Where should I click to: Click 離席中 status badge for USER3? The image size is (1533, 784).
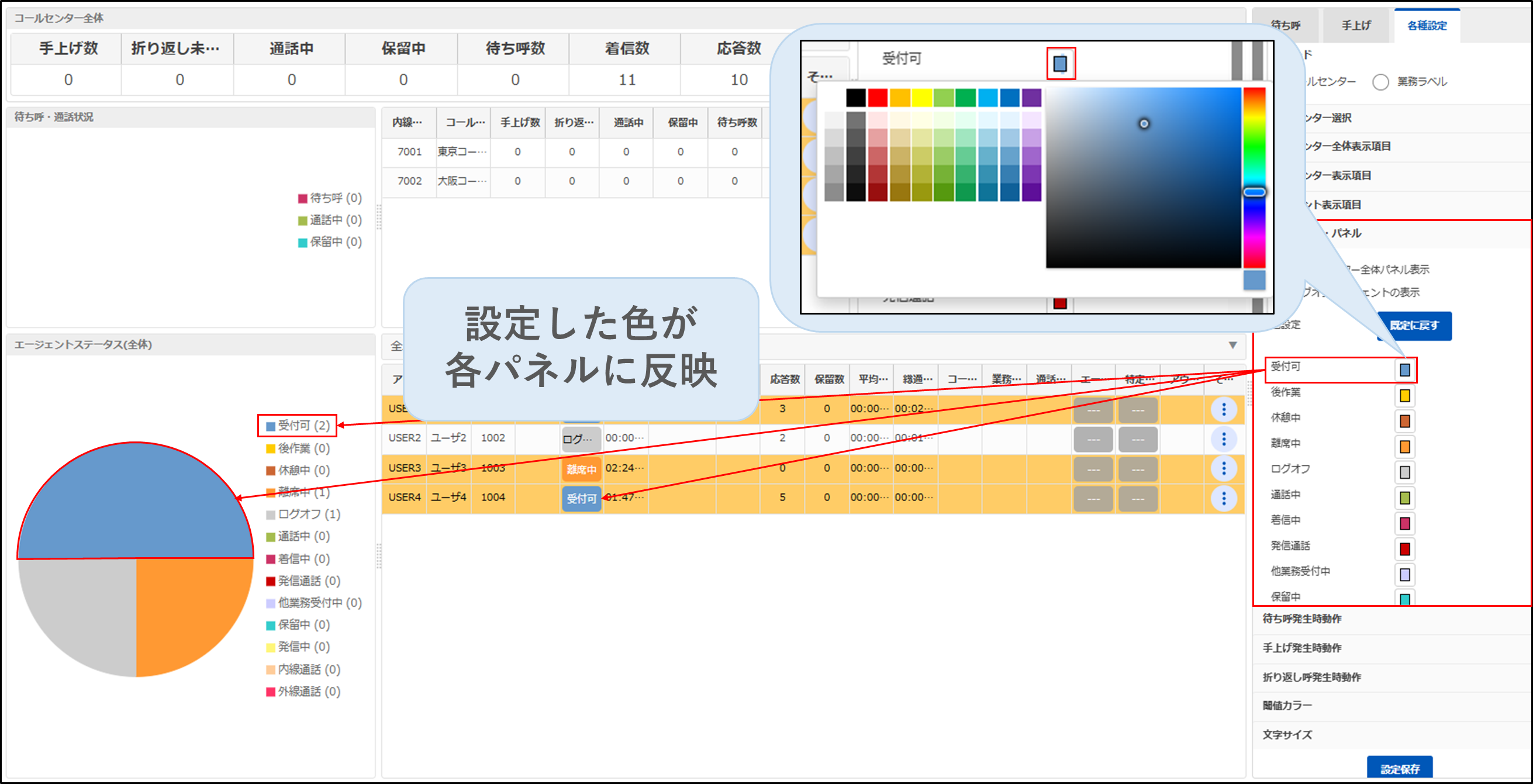pyautogui.click(x=581, y=469)
